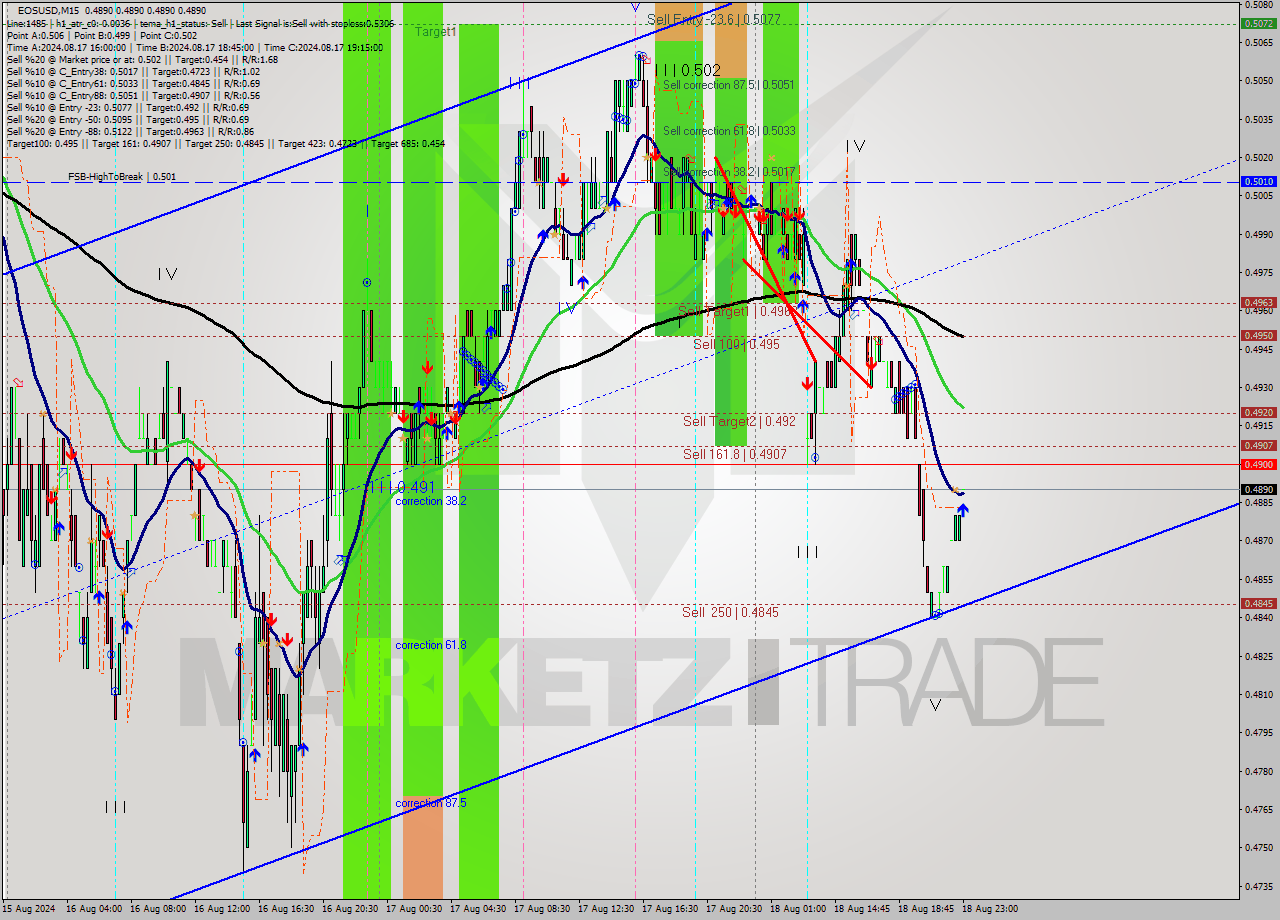The image size is (1280, 920).
Task: Click the 'Sell 161.8 | 0.4907' label
Action: [x=734, y=454]
